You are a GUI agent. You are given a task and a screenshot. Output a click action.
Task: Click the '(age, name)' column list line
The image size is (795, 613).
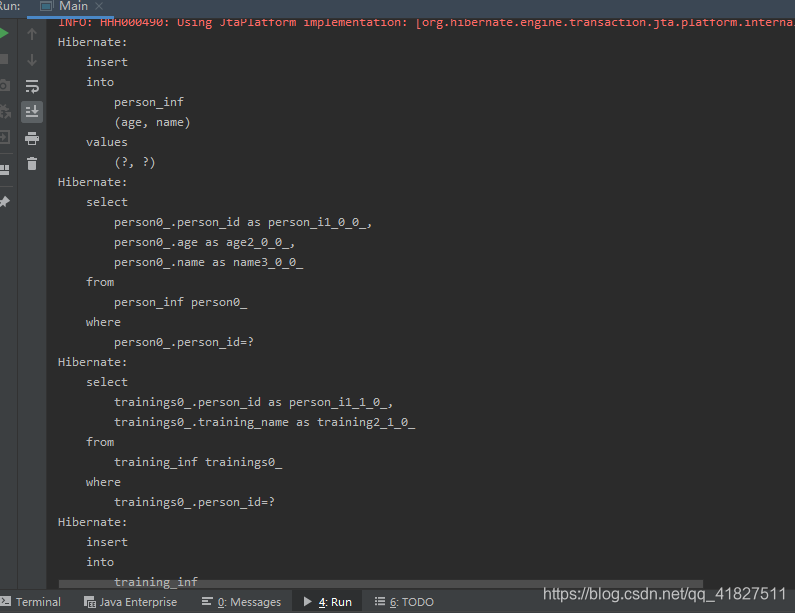(152, 123)
